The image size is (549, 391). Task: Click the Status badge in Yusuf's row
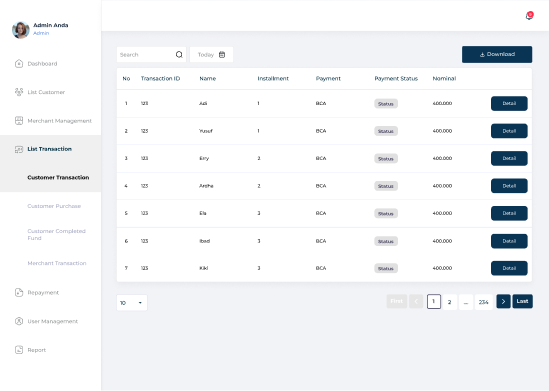[x=386, y=131]
